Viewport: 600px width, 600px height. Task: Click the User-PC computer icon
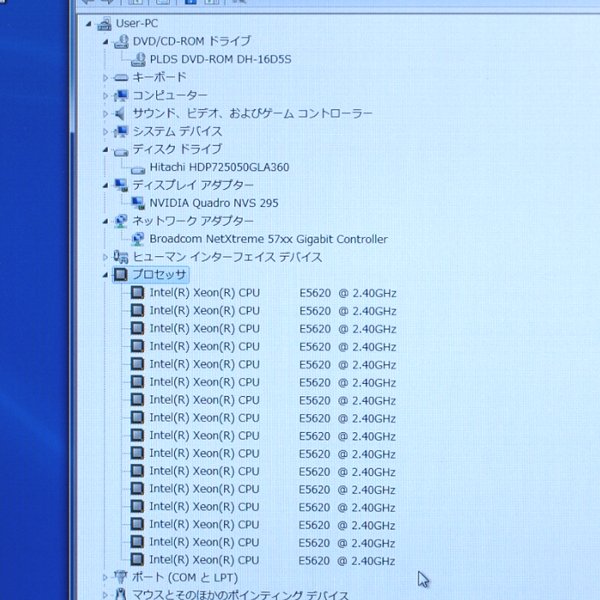pyautogui.click(x=104, y=24)
